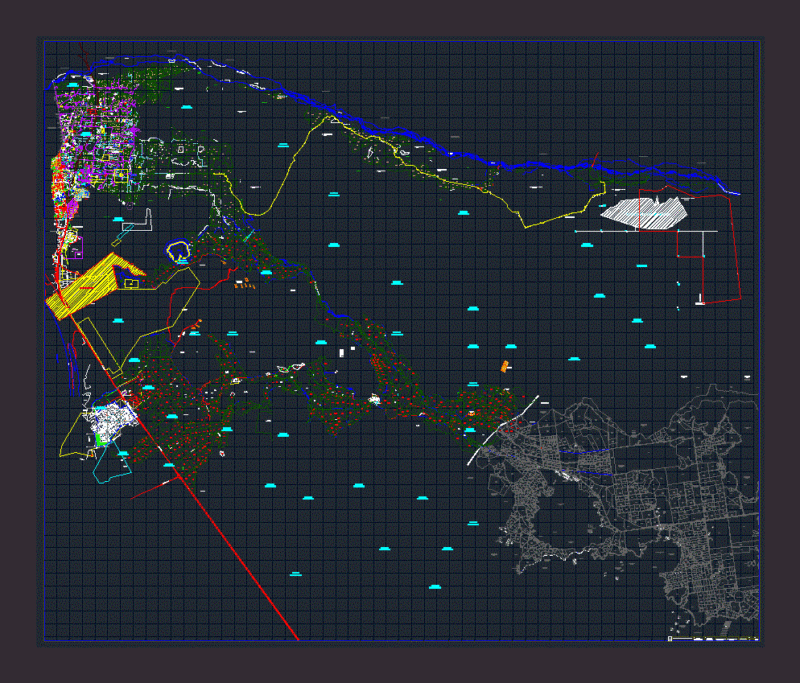Image resolution: width=800 pixels, height=683 pixels.
Task: Click the small yellow square in upper left
Action: tap(121, 176)
